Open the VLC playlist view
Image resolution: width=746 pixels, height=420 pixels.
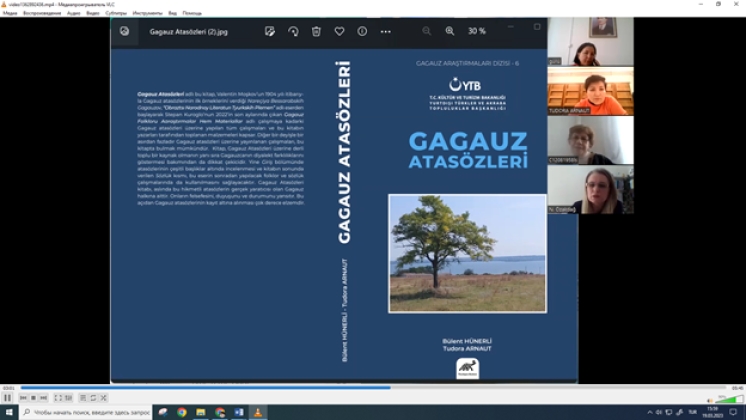(83, 398)
